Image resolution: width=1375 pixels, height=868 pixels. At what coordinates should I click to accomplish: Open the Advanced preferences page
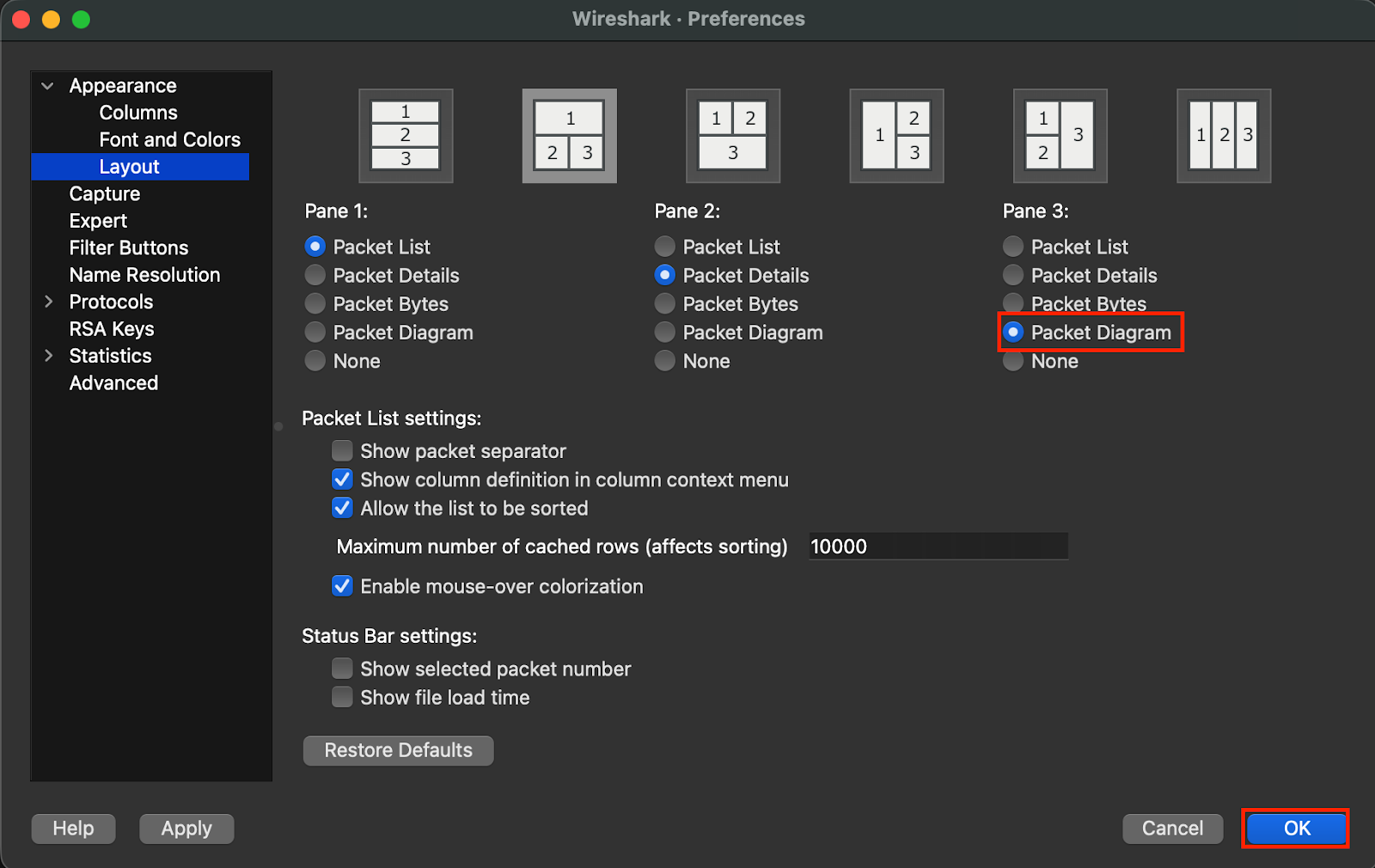(114, 383)
